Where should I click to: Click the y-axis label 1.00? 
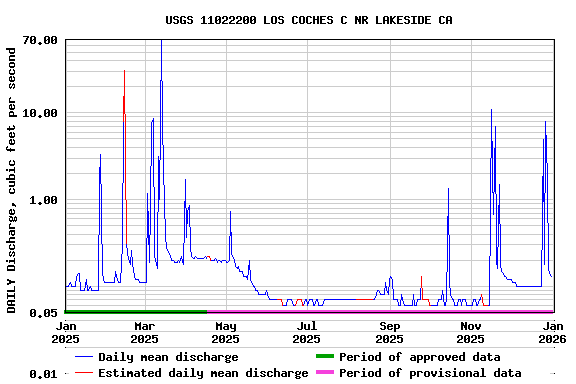[x=44, y=200]
